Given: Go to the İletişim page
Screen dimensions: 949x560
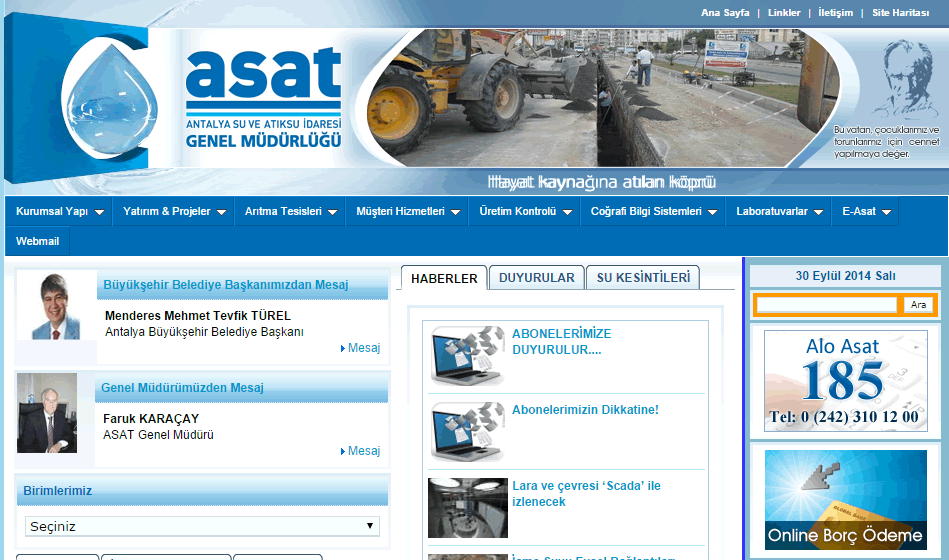Looking at the screenshot, I should (835, 13).
